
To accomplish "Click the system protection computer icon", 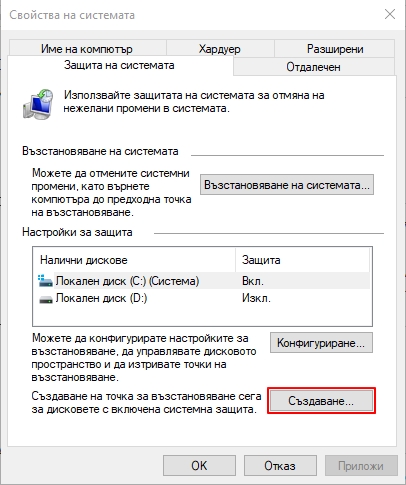I will point(38,104).
